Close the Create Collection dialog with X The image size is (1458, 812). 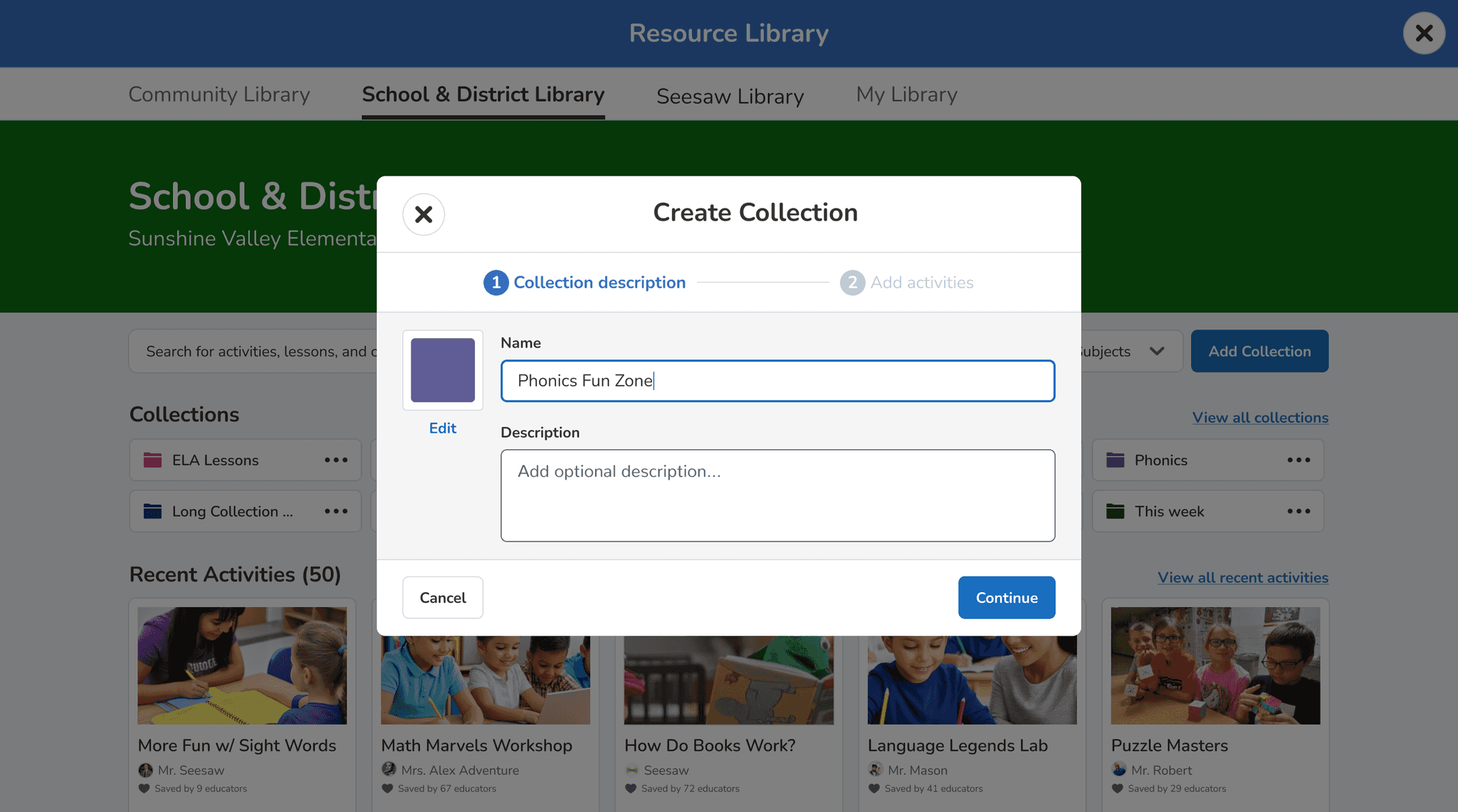pos(424,214)
